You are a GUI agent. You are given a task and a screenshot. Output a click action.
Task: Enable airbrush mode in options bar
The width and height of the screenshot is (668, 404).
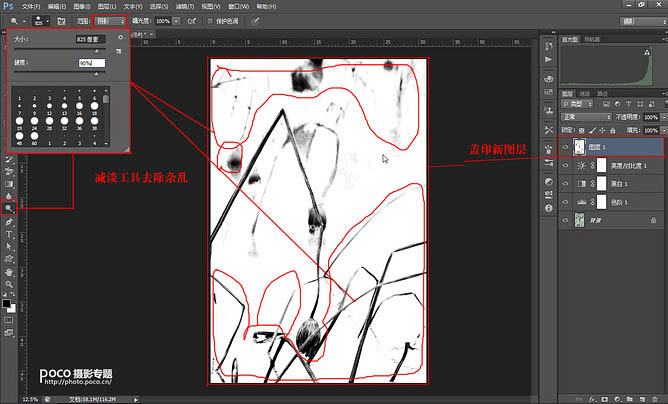[x=192, y=21]
